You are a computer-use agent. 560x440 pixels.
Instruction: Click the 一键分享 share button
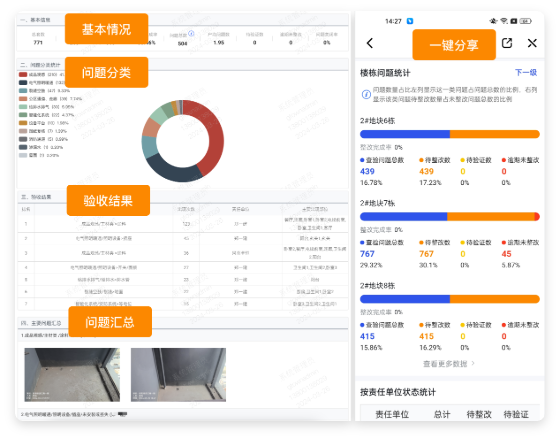454,45
